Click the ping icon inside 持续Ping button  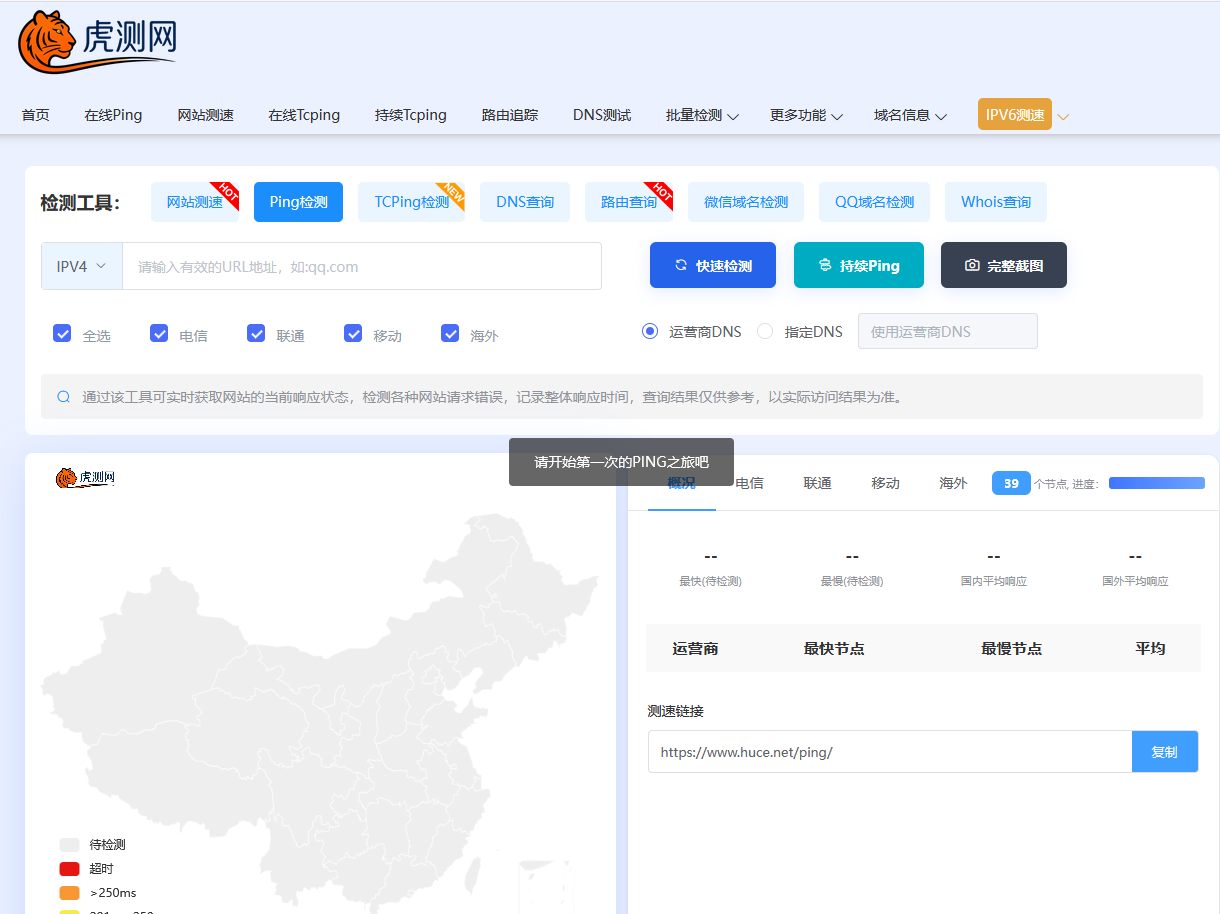click(824, 264)
